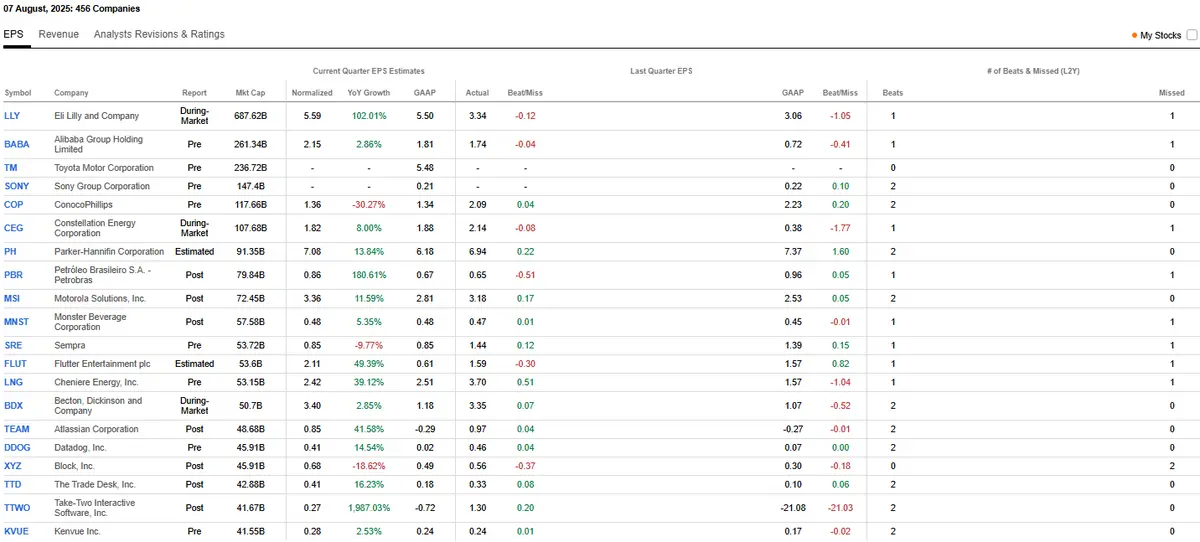Click the PH symbol link
The width and height of the screenshot is (1200, 542).
10,252
